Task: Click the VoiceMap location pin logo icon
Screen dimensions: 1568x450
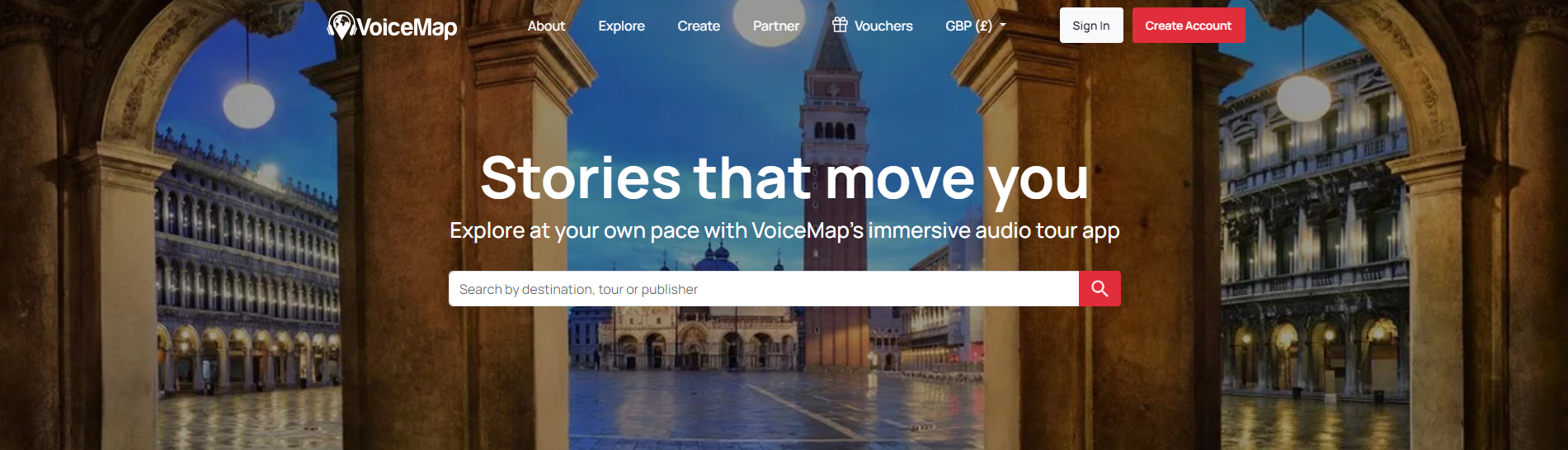Action: click(x=341, y=26)
